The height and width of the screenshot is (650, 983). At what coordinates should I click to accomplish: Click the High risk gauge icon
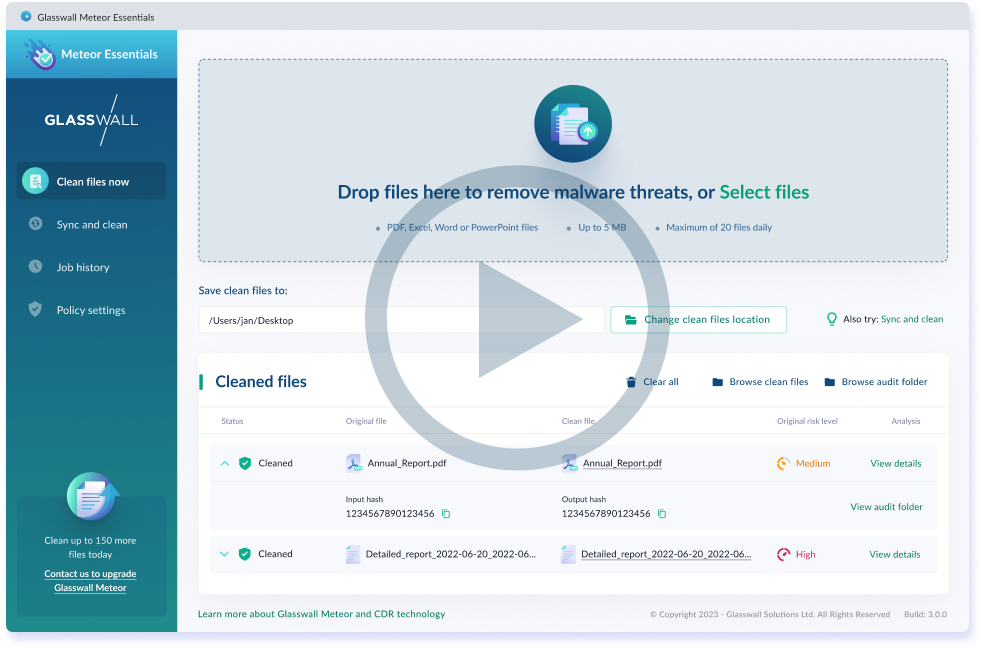[x=784, y=554]
